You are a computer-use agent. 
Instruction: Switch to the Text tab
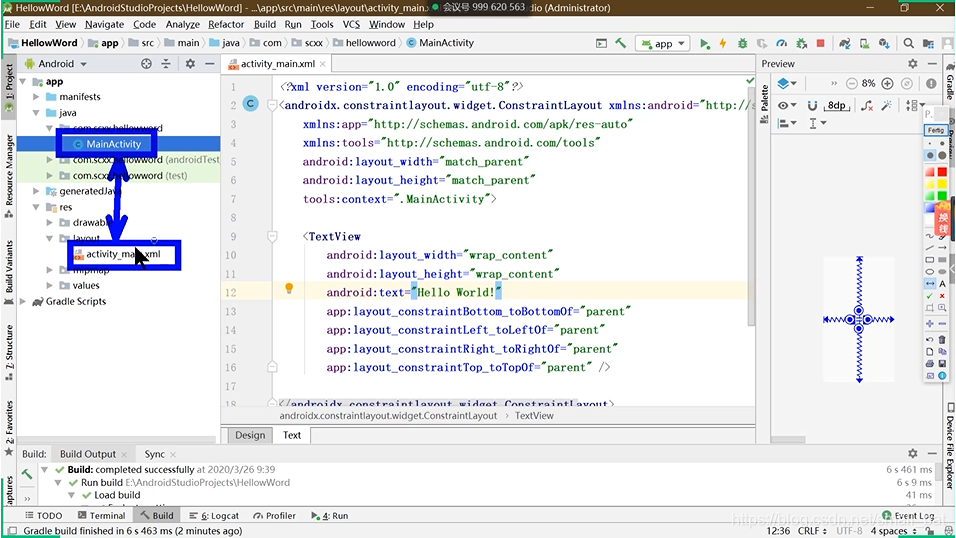pos(291,435)
